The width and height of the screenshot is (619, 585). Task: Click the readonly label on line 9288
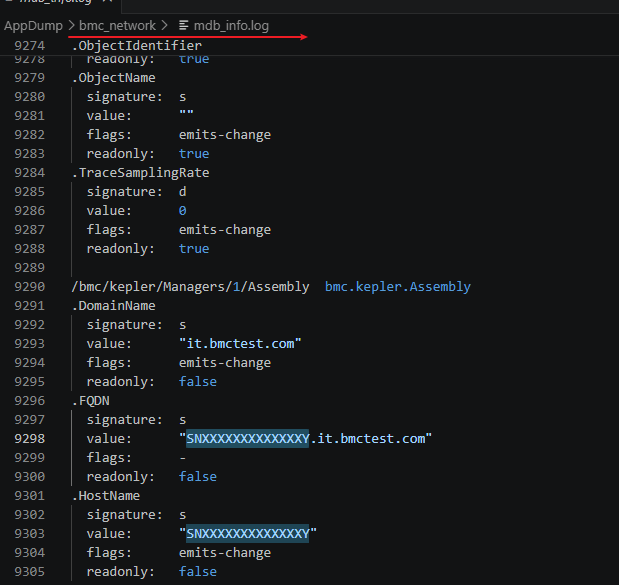click(x=120, y=249)
